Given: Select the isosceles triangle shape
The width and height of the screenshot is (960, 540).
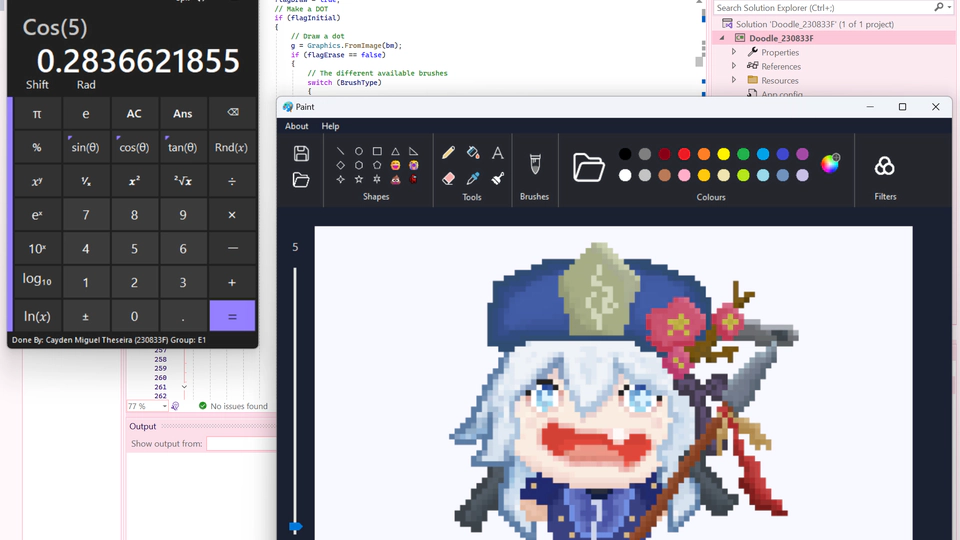Looking at the screenshot, I should point(396,151).
